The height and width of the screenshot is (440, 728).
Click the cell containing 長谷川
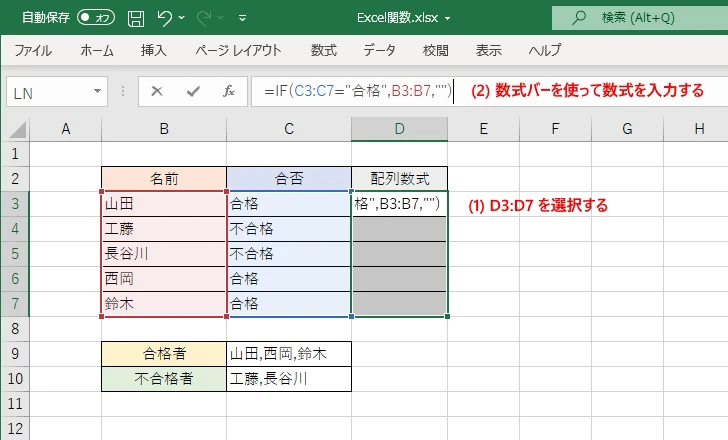(164, 254)
